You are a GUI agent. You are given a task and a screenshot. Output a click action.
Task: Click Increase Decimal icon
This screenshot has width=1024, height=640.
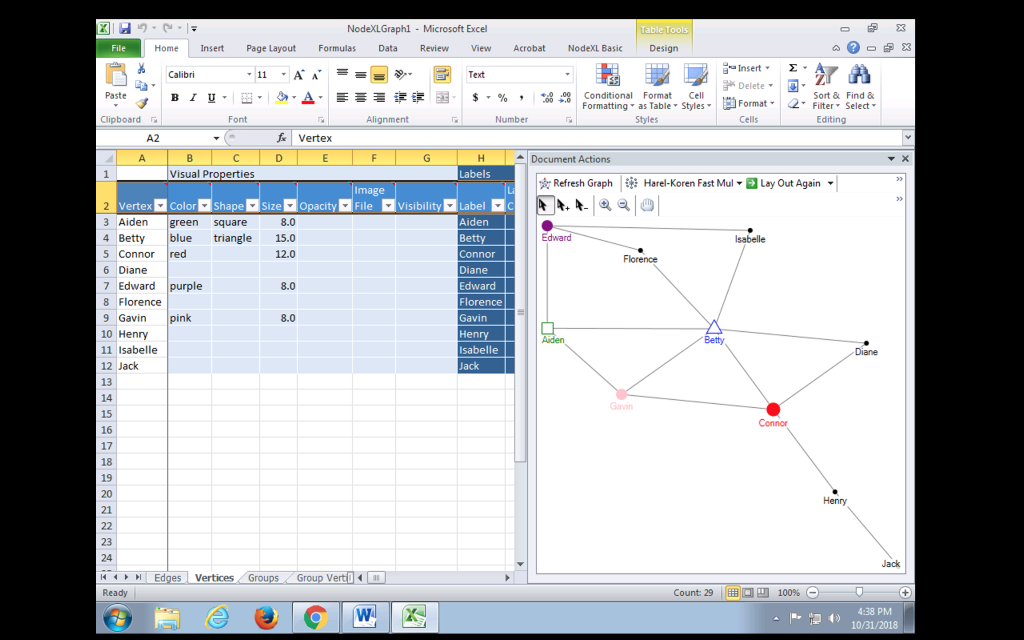coord(547,98)
